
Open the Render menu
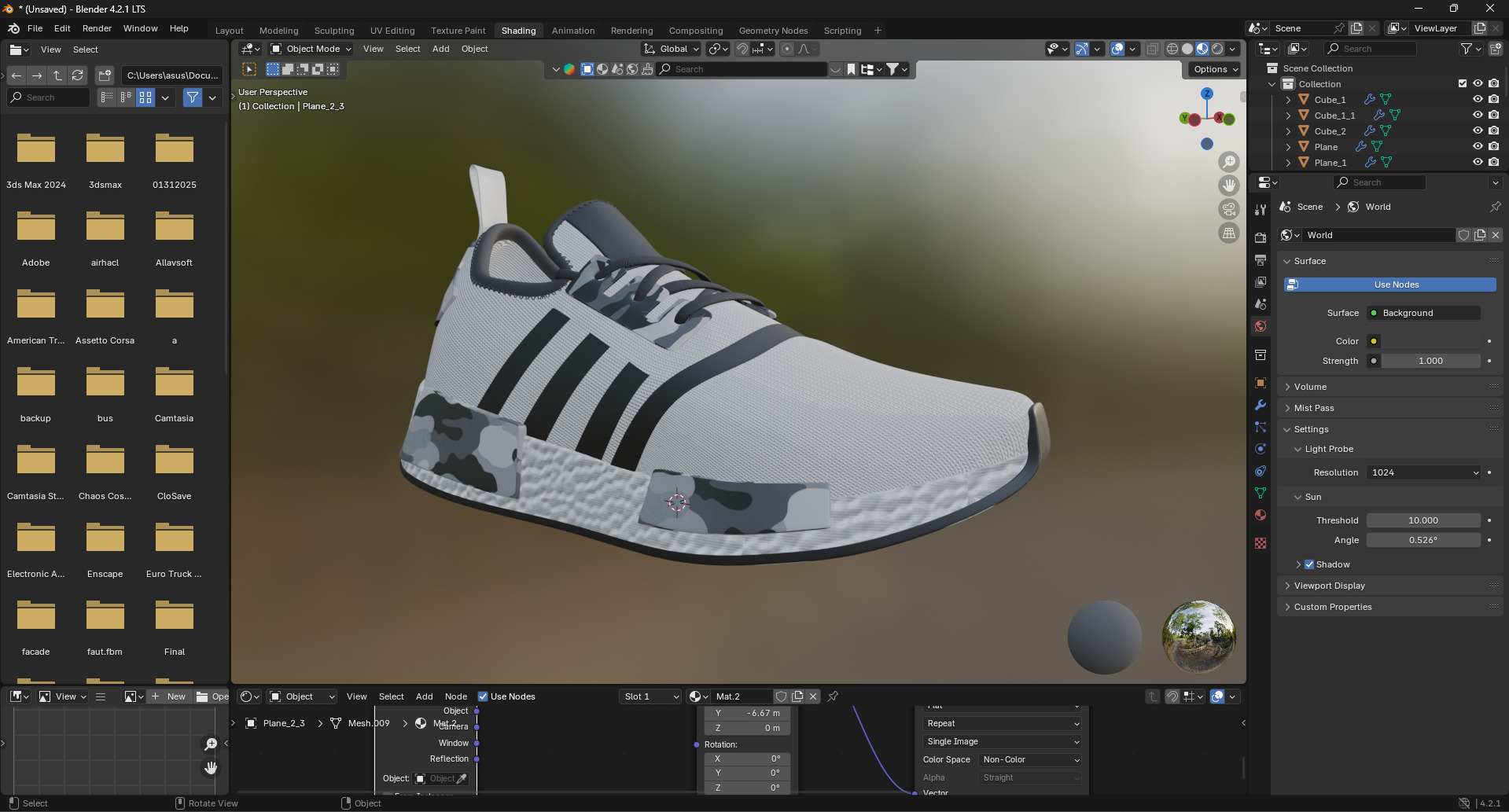tap(97, 28)
